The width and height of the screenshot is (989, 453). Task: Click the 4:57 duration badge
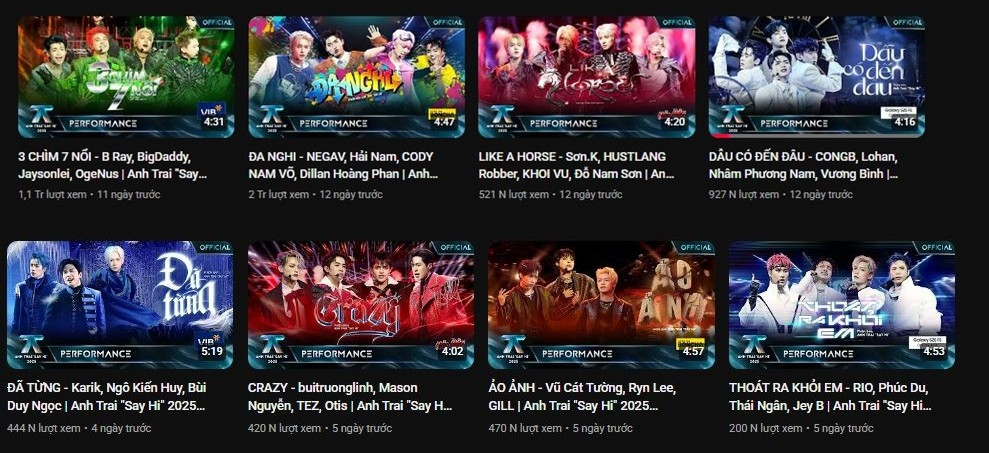pos(693,351)
